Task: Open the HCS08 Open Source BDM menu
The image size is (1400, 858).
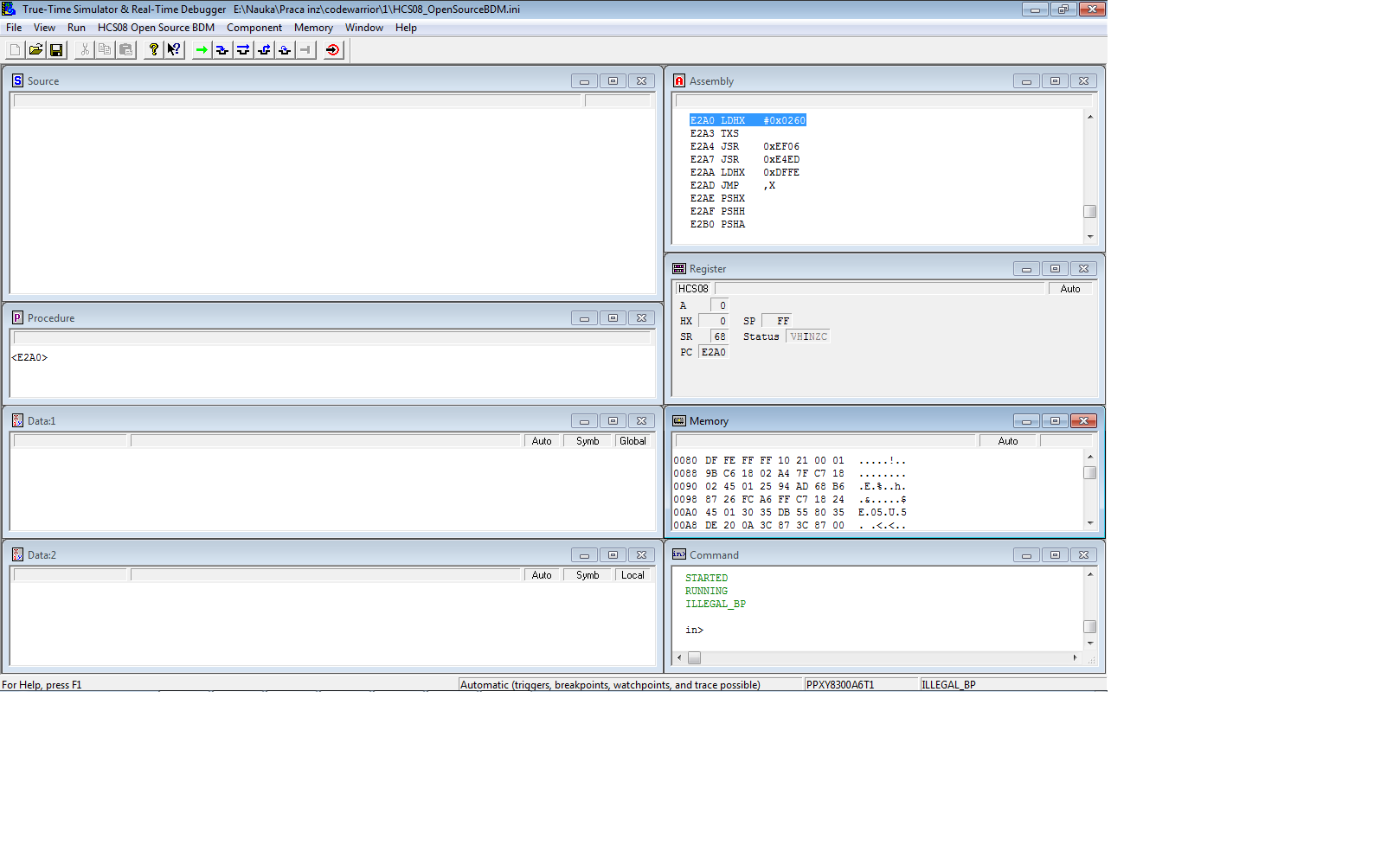Action: tap(156, 28)
